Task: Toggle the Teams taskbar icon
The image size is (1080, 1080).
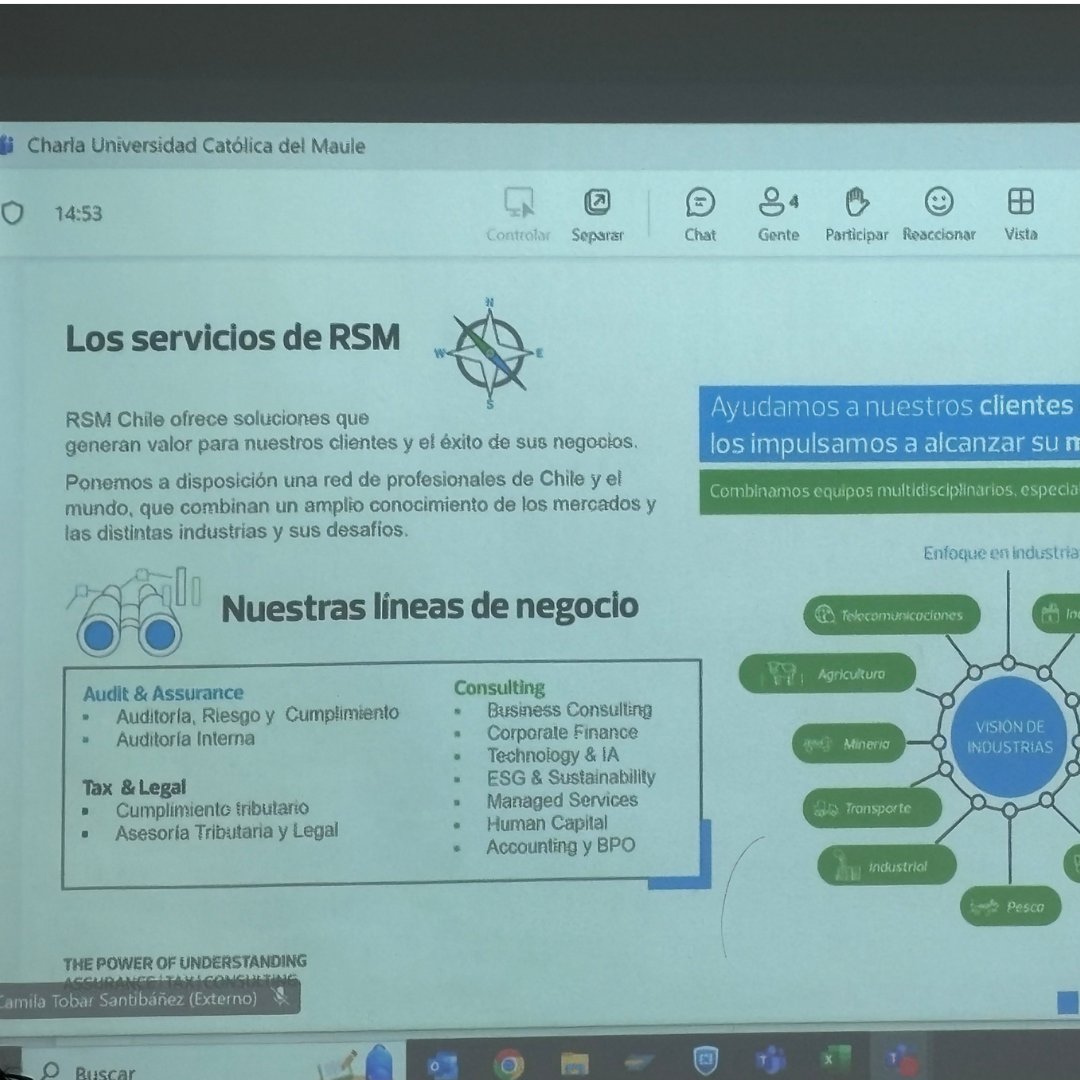Action: pos(770,1058)
